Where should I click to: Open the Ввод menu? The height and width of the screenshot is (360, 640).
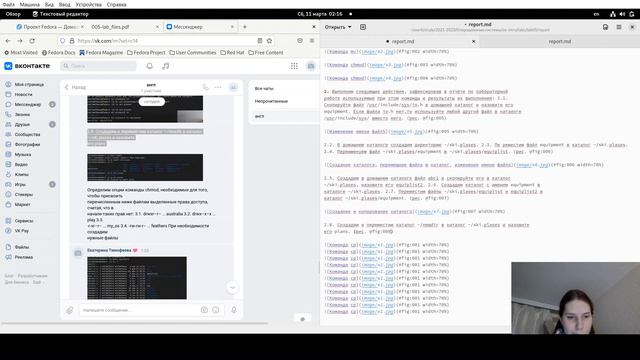click(64, 4)
